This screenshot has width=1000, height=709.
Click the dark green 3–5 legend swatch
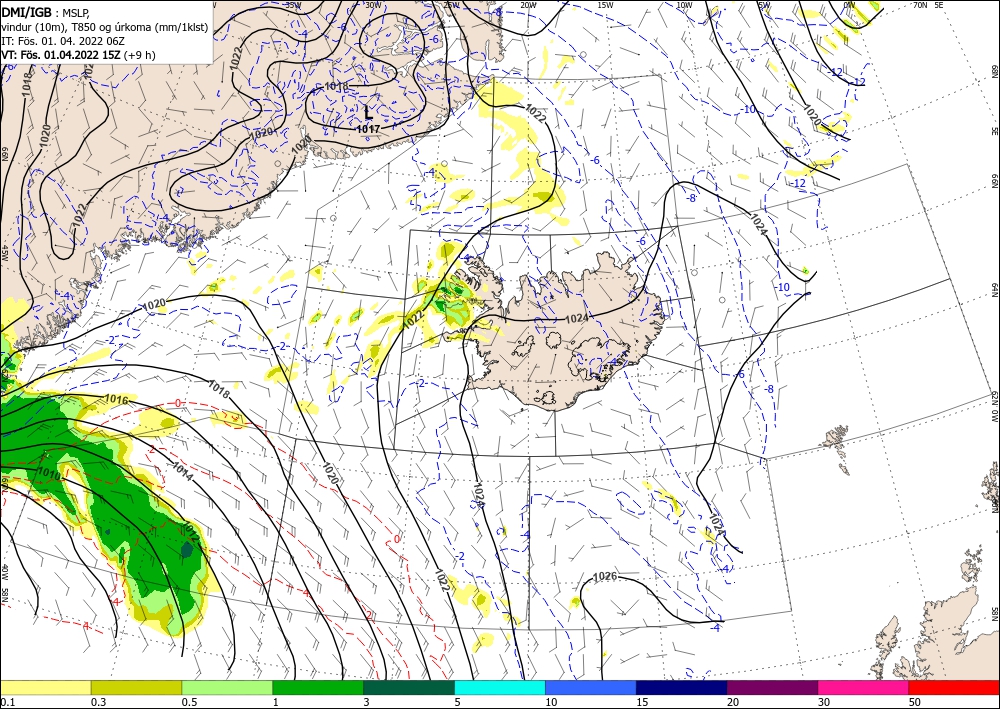tap(409, 687)
